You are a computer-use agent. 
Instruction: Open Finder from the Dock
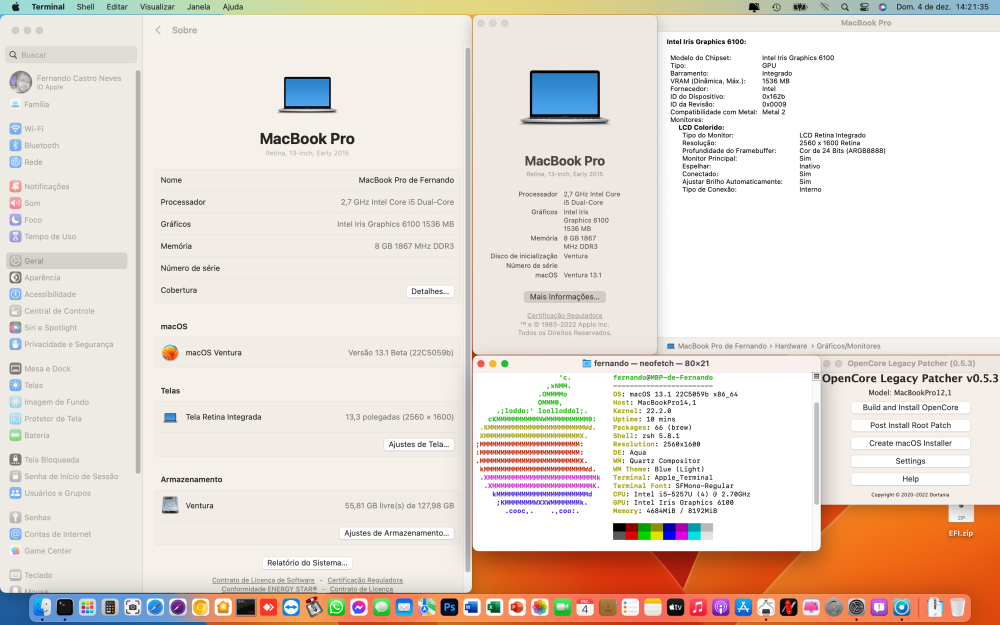click(42, 607)
